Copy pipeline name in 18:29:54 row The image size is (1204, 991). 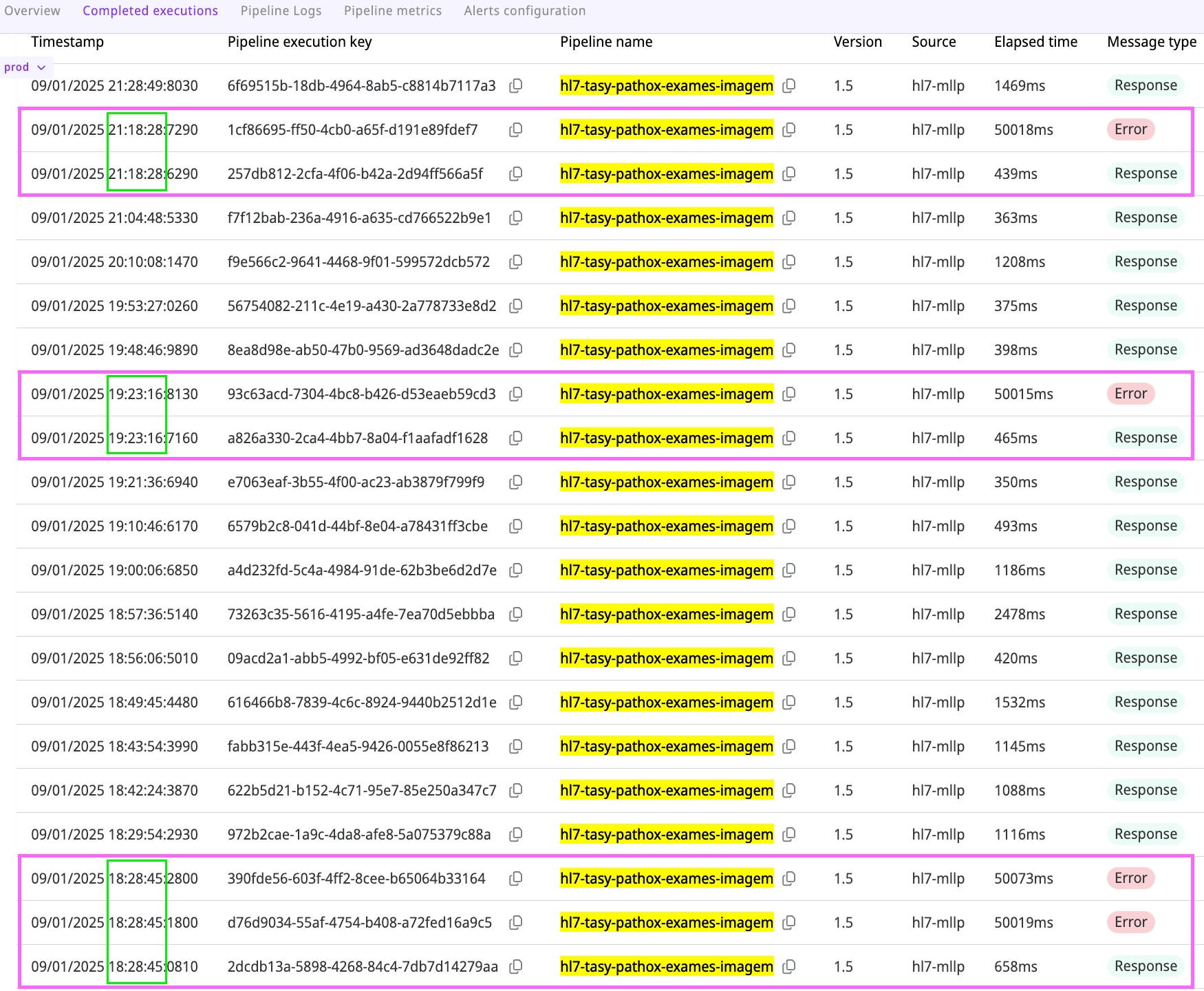tap(789, 835)
